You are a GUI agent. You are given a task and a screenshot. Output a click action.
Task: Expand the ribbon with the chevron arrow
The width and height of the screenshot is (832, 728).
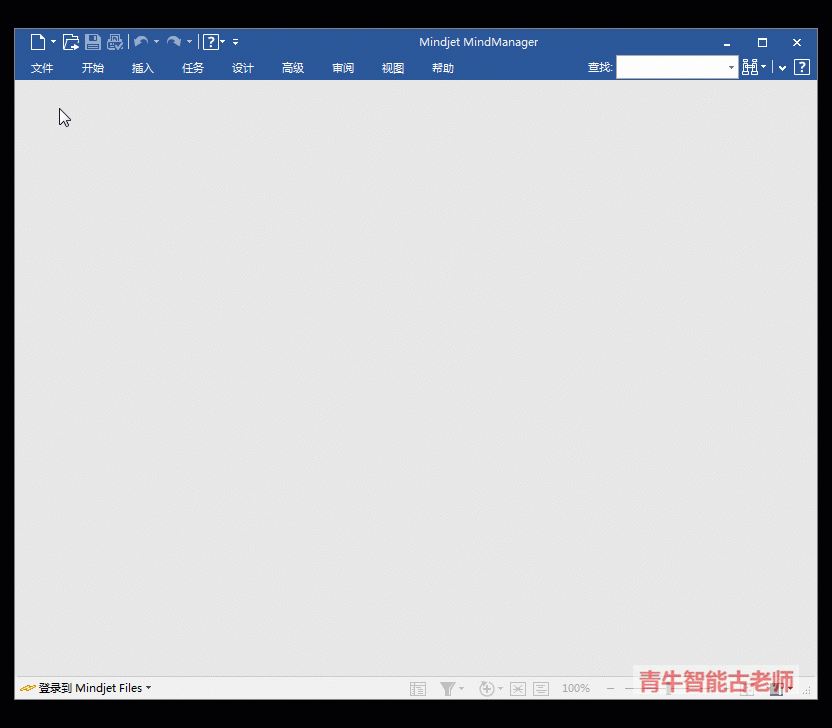(782, 68)
